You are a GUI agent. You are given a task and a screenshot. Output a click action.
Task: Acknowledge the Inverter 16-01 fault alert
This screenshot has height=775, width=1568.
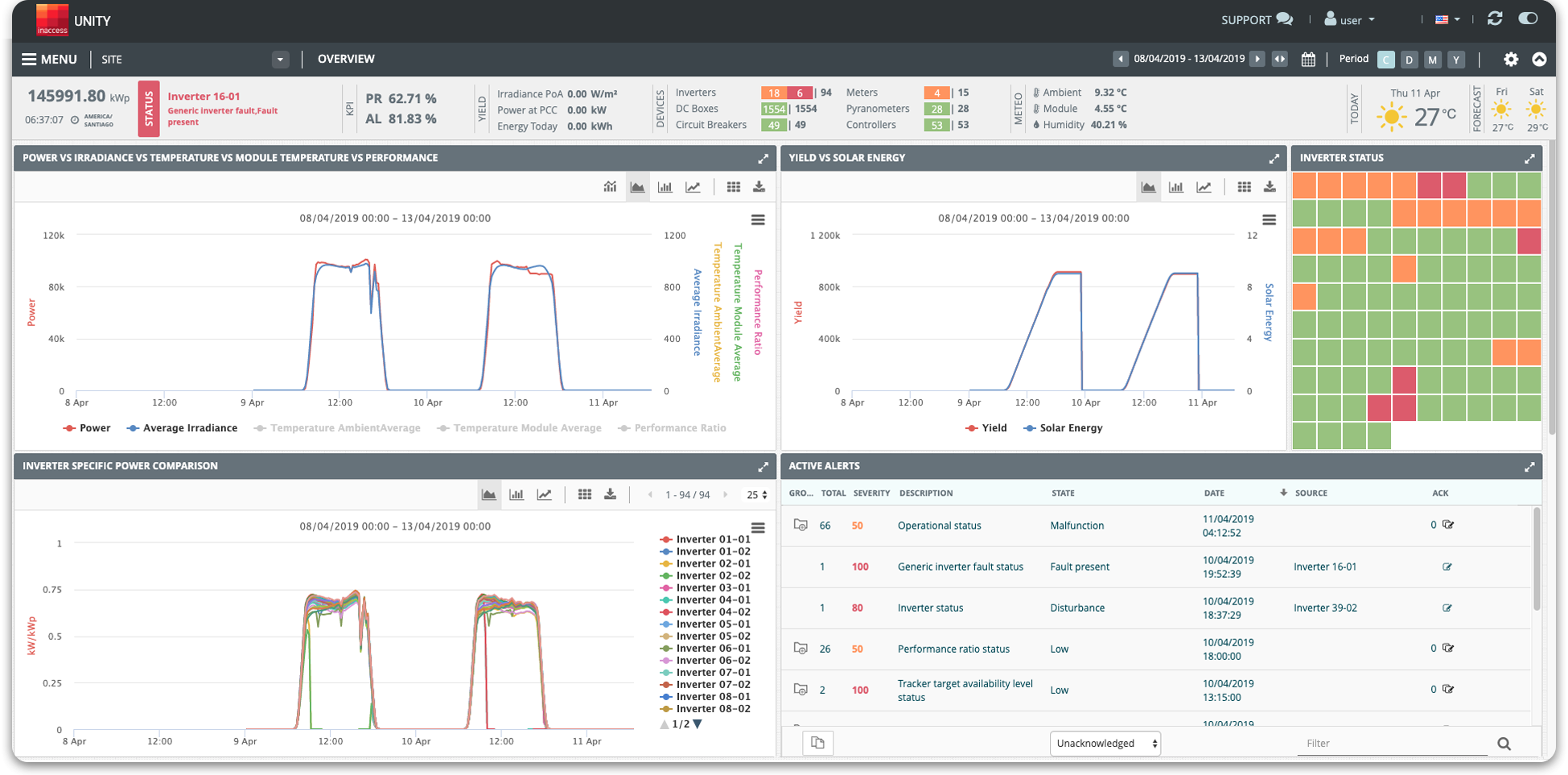click(1447, 567)
